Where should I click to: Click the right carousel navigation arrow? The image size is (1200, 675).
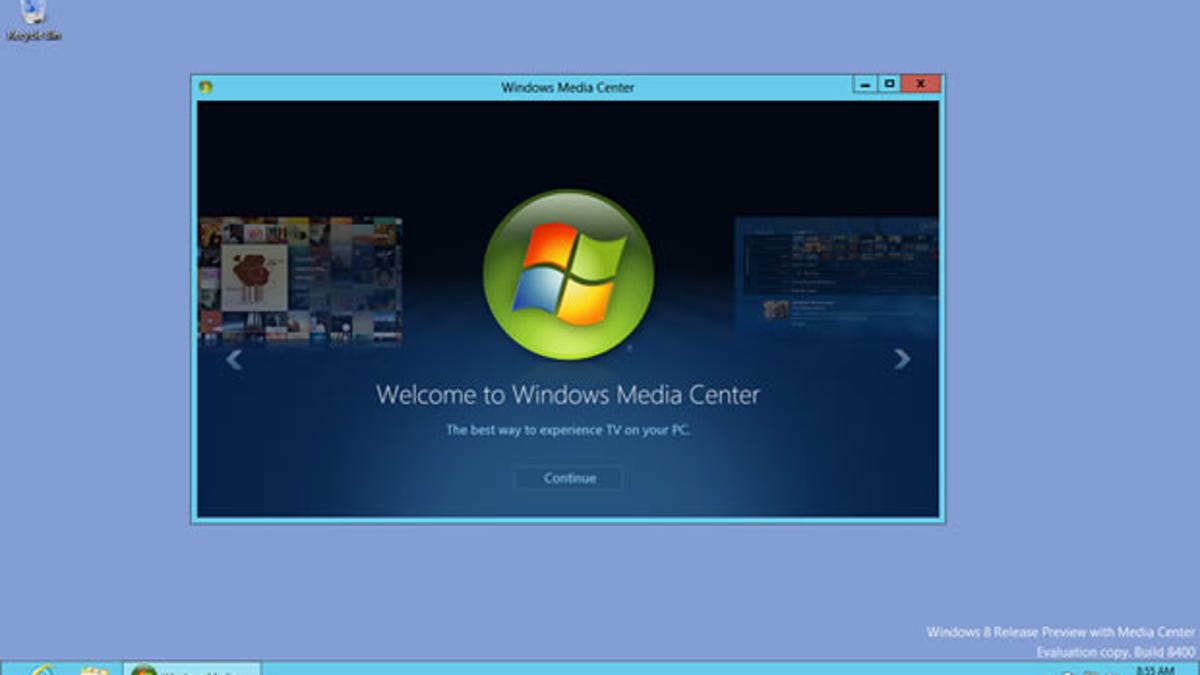click(902, 356)
